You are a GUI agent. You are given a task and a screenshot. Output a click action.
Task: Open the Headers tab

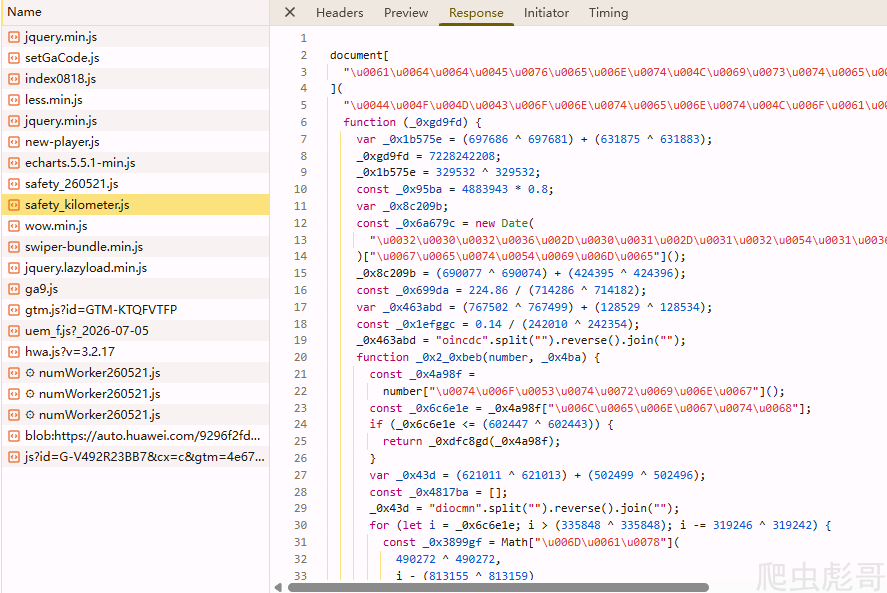339,12
